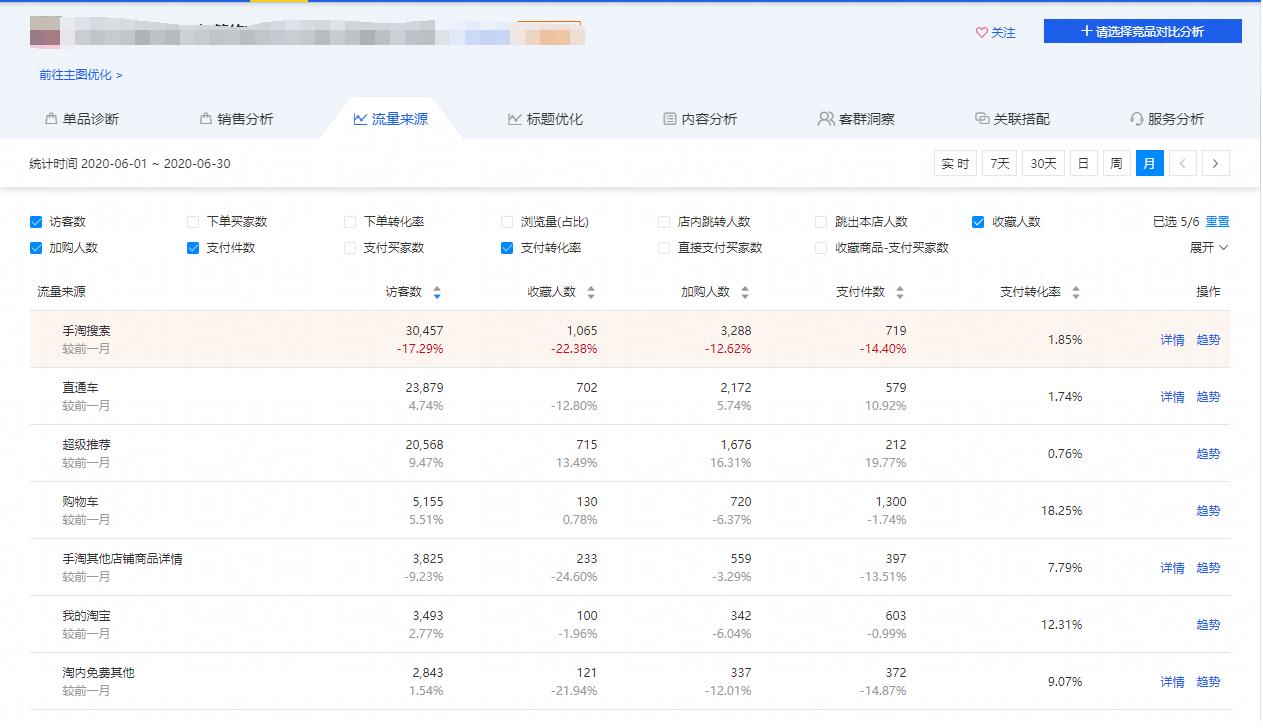Image resolution: width=1263 pixels, height=728 pixels.
Task: Enable the 下单转化率 checkbox
Action: (349, 221)
